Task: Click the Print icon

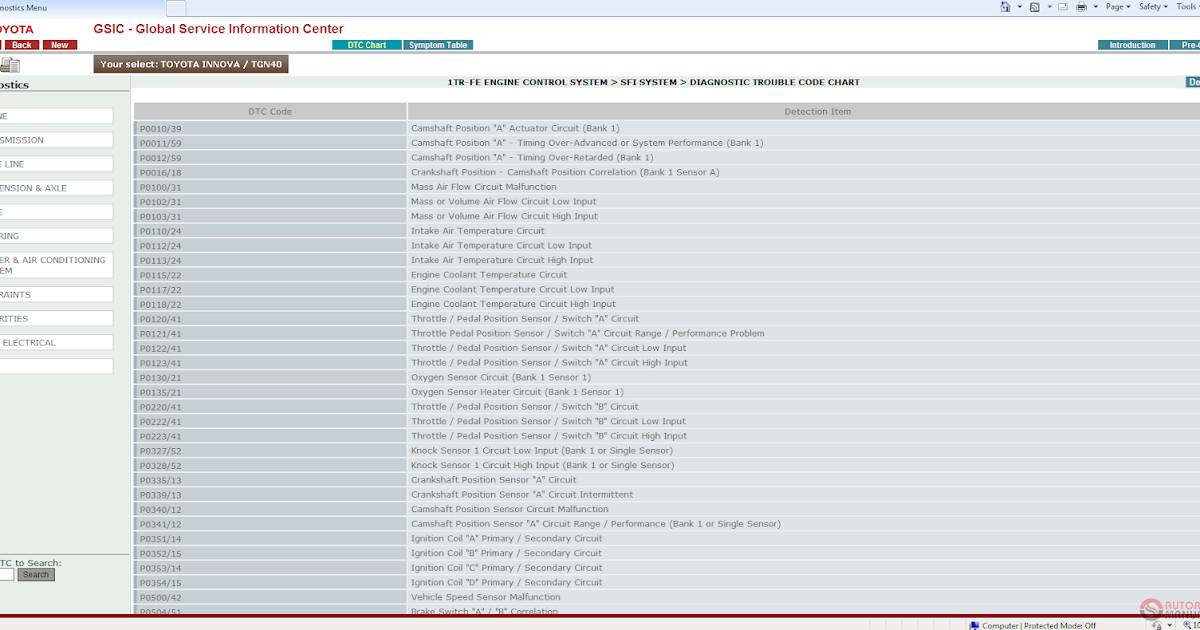Action: tap(1081, 6)
